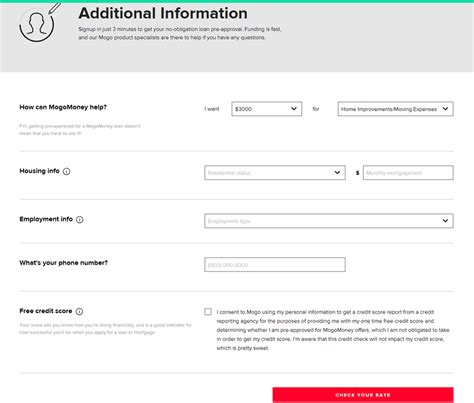
Task: Click the What's your phone number label
Action: point(63,263)
